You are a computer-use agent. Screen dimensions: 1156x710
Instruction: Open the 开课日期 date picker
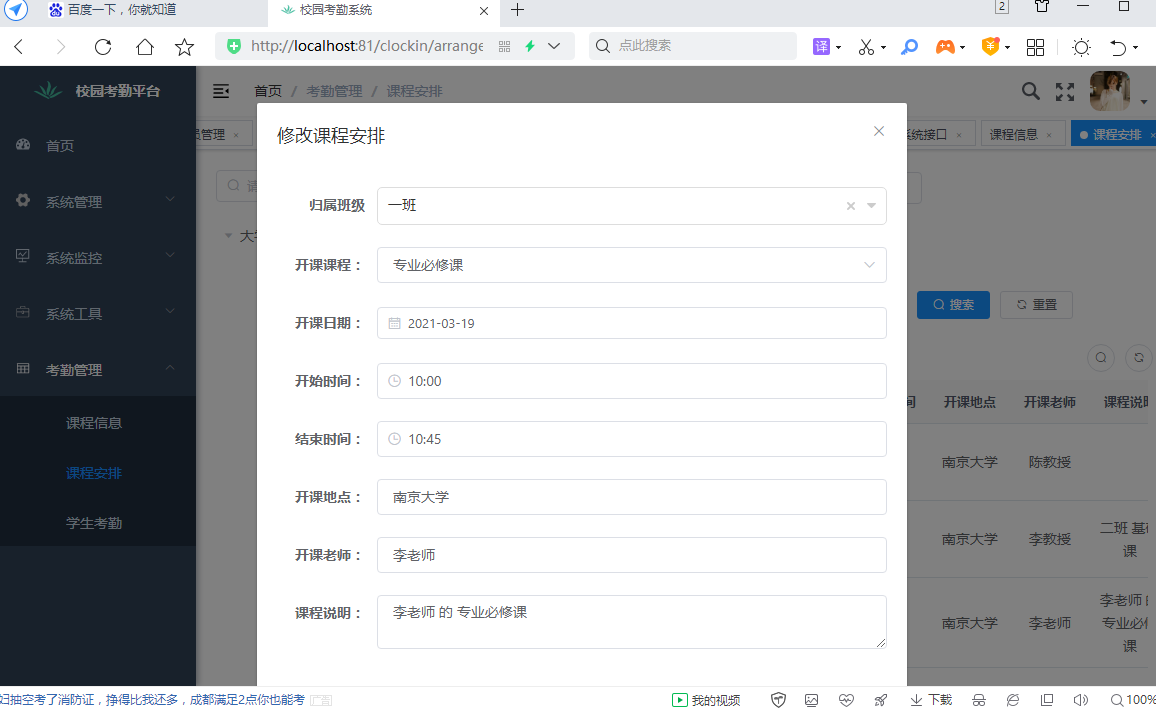click(631, 322)
